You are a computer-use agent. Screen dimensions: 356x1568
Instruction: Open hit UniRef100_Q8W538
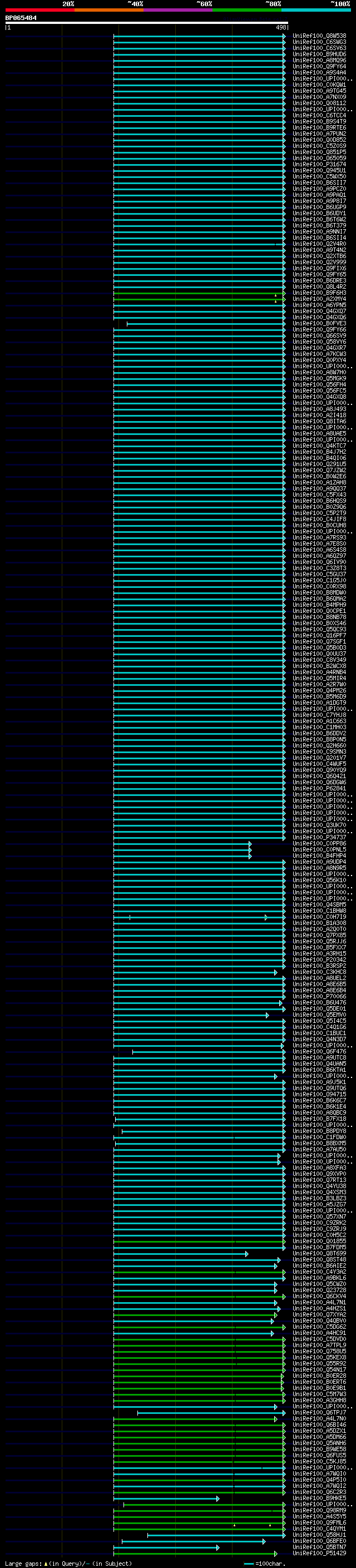pos(319,36)
